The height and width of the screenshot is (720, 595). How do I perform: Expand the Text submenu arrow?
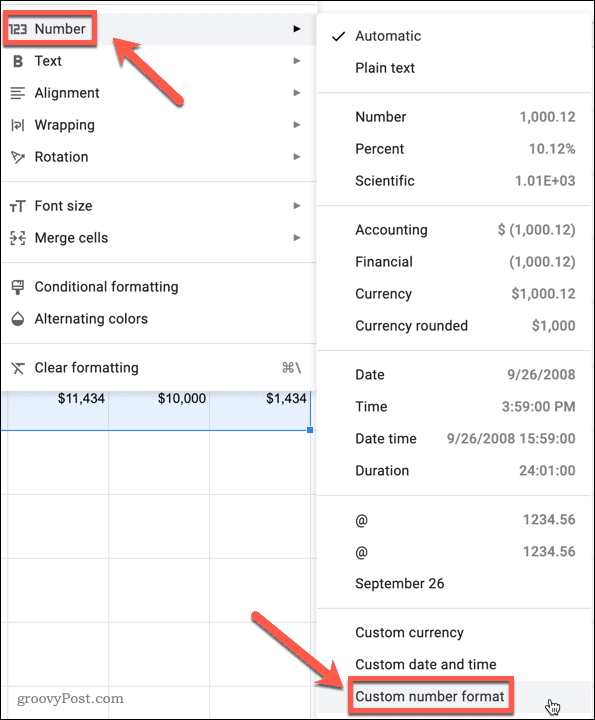[x=297, y=61]
